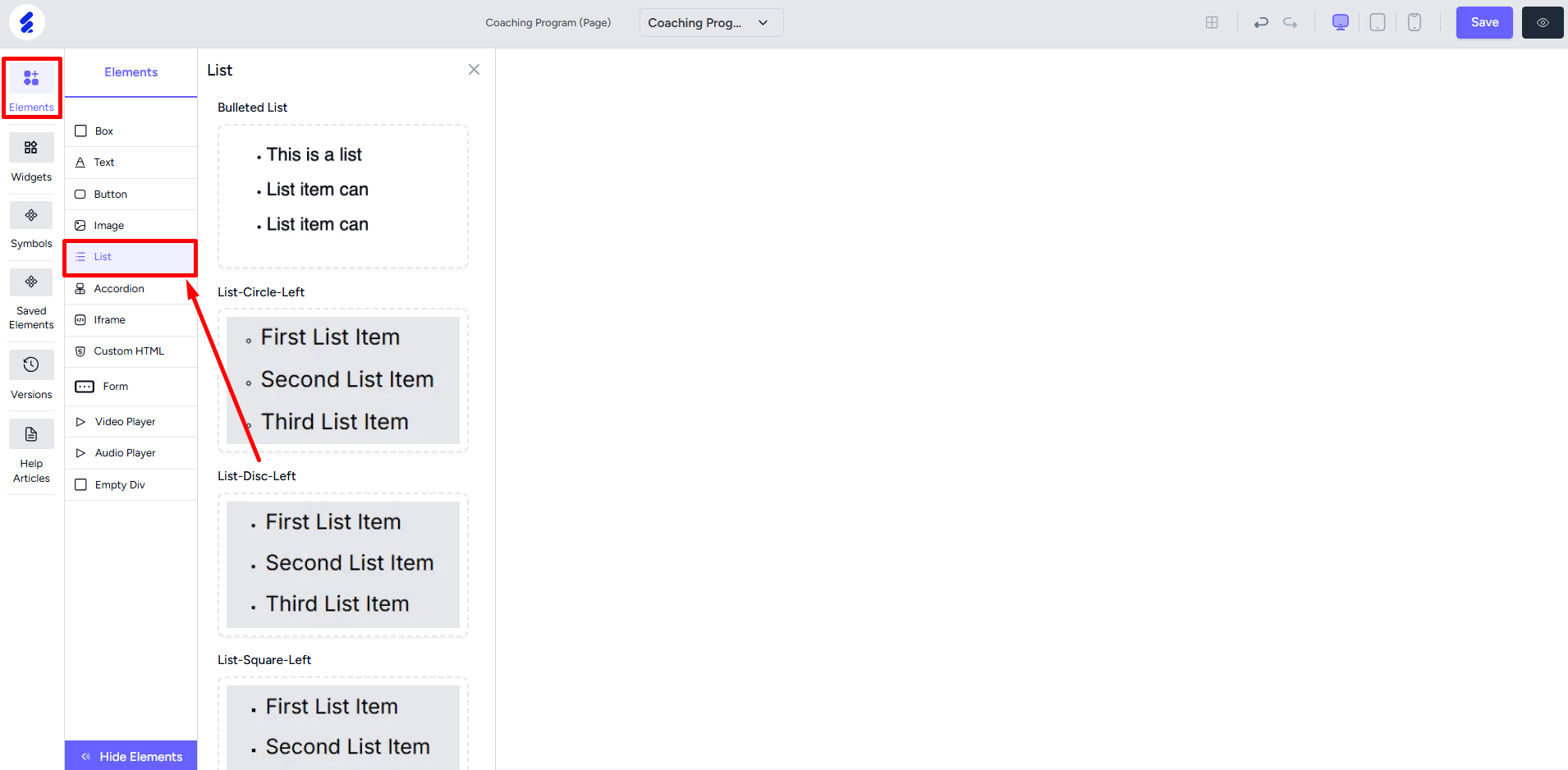Open Saved Elements panel
Screen dimensions: 1568x770
(x=31, y=300)
